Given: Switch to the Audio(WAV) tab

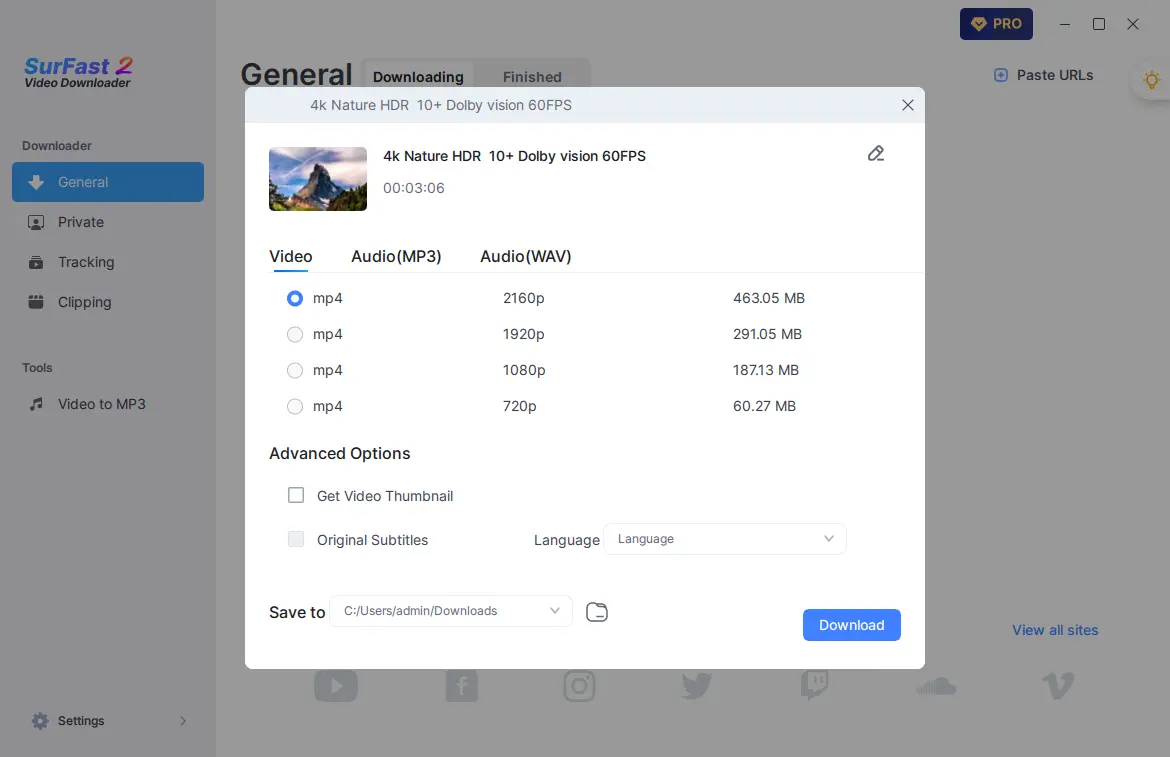Looking at the screenshot, I should tap(525, 257).
